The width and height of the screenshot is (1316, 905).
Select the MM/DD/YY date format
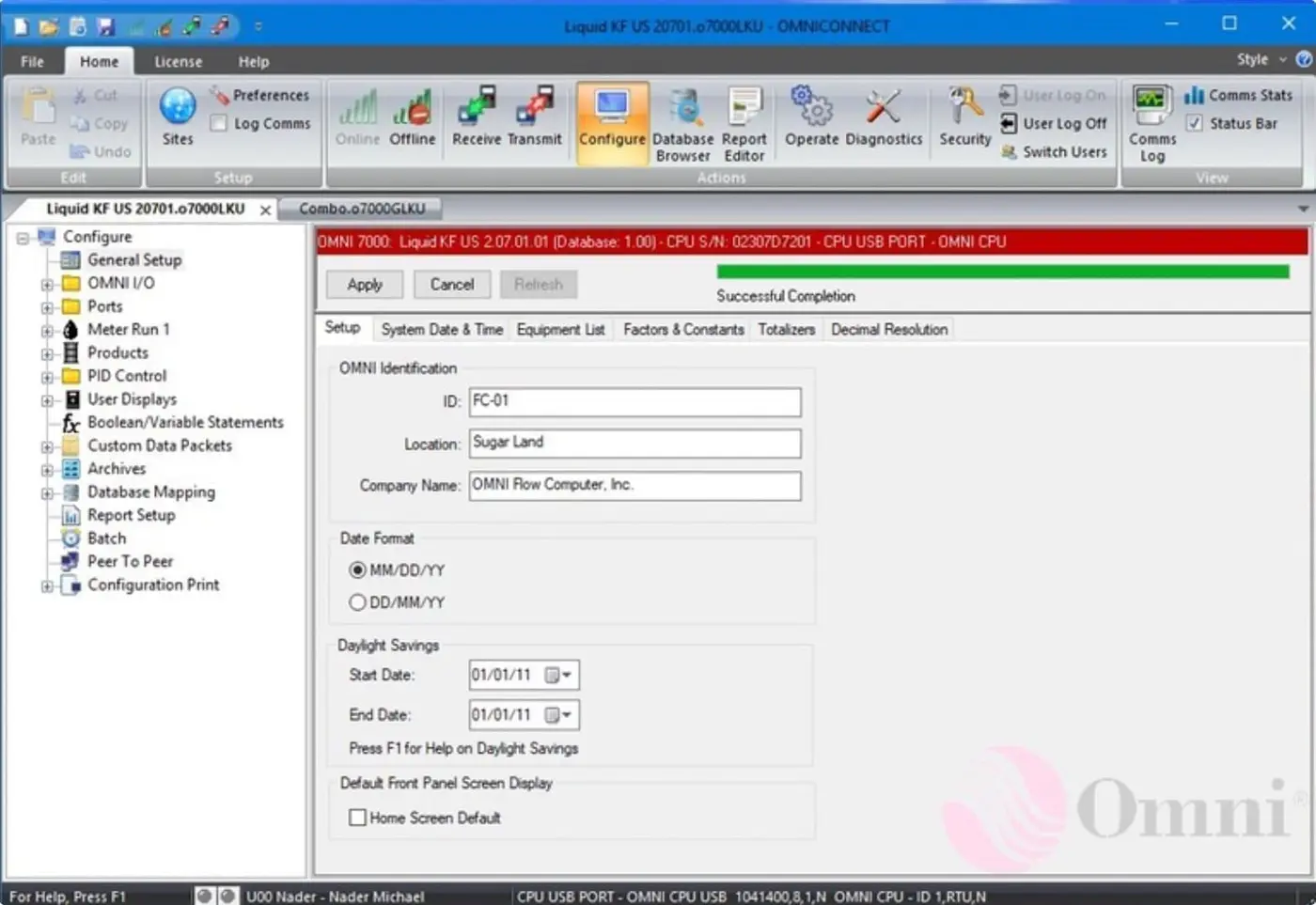pyautogui.click(x=357, y=570)
